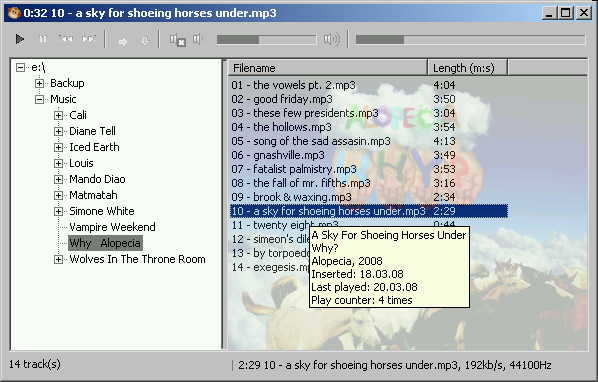This screenshot has width=598, height=382.
Task: Collapse the Music folder
Action: [x=39, y=100]
